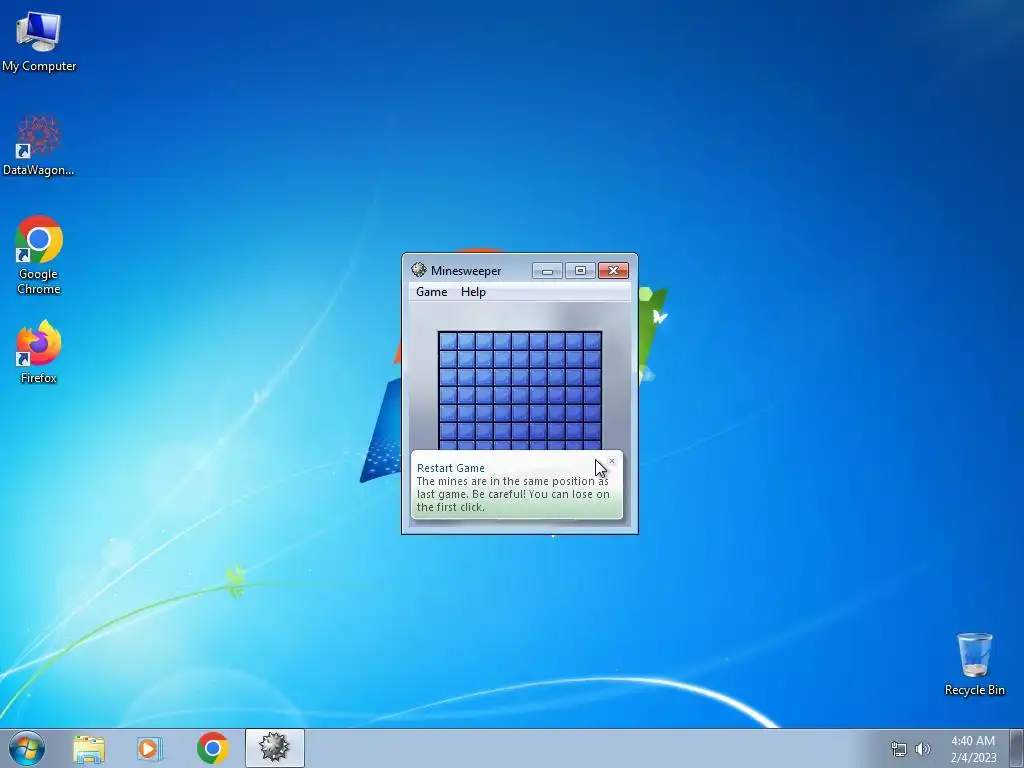The image size is (1024, 768).
Task: Launch Windows Media Player from the taskbar
Action: coord(150,748)
